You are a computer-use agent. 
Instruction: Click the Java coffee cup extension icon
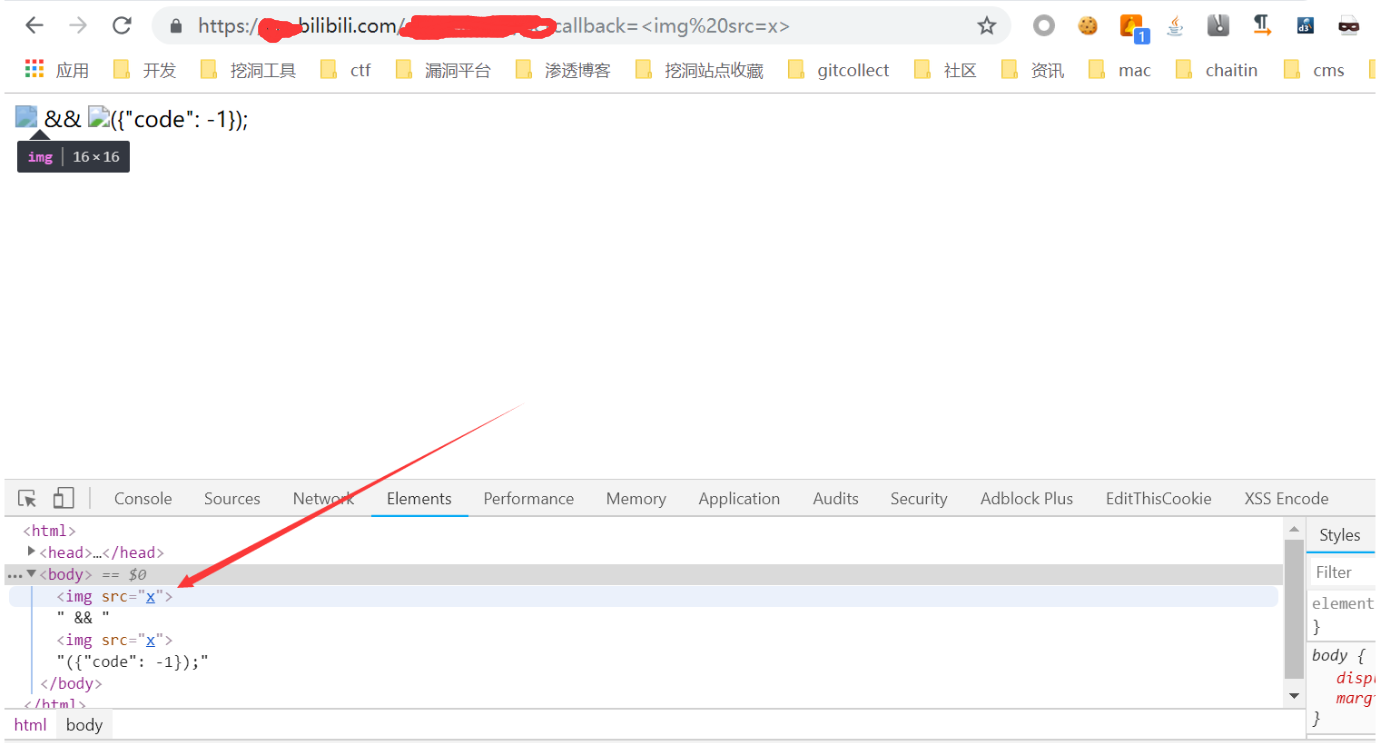tap(1175, 25)
